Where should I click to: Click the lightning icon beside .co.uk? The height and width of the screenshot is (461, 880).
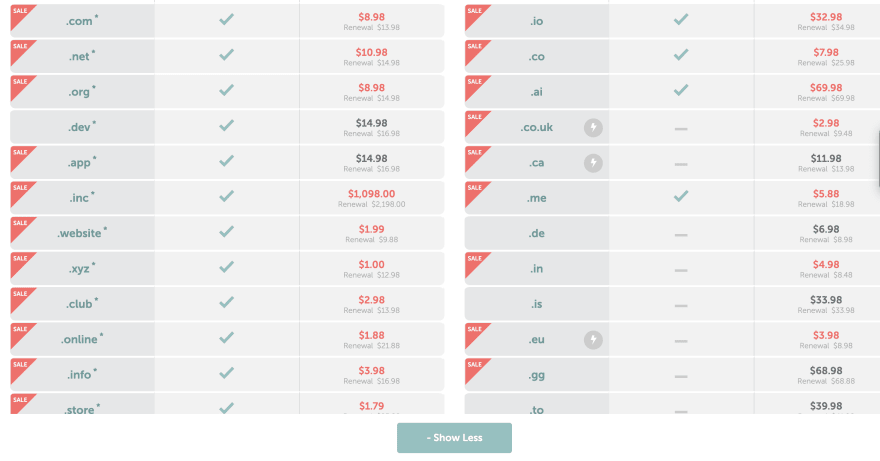click(593, 127)
